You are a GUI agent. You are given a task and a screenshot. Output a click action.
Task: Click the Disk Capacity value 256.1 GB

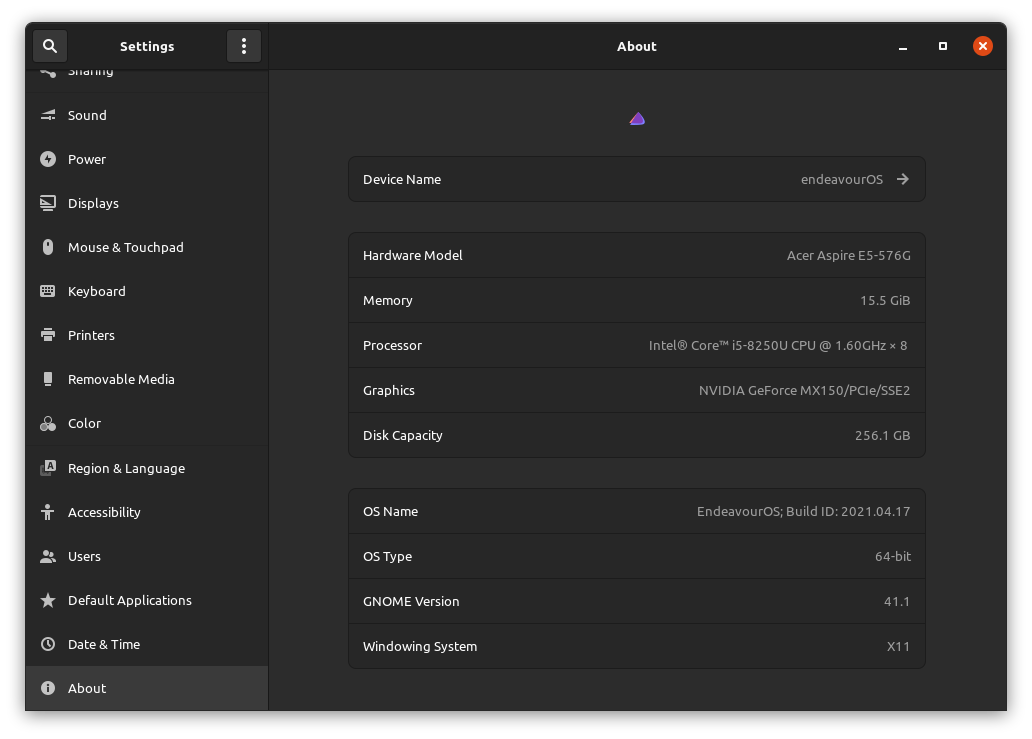[882, 436]
